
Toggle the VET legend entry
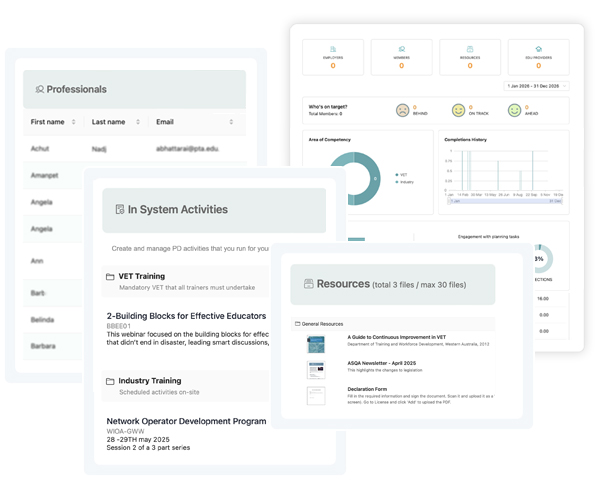401,175
